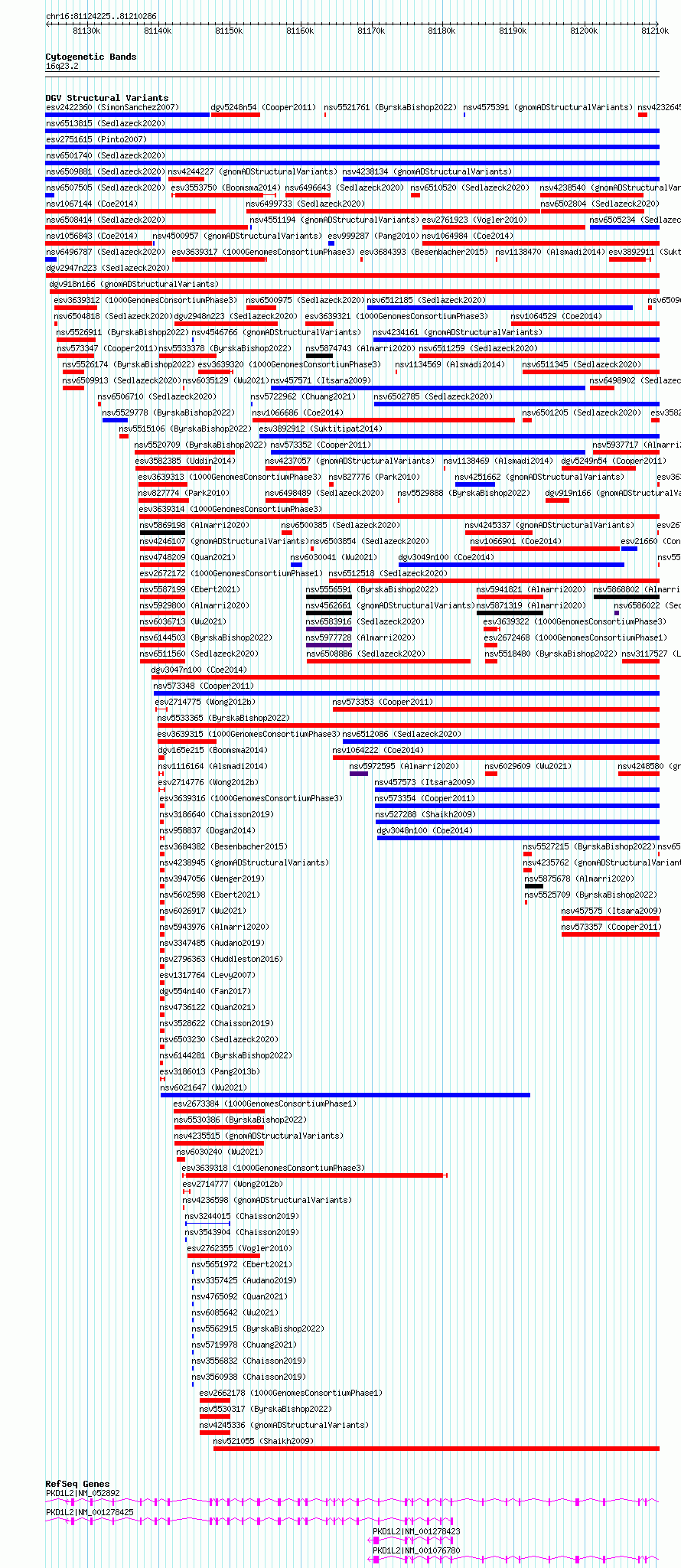Select the nsv4245336 (gnomADStructuralVariants) variant

284,1425
